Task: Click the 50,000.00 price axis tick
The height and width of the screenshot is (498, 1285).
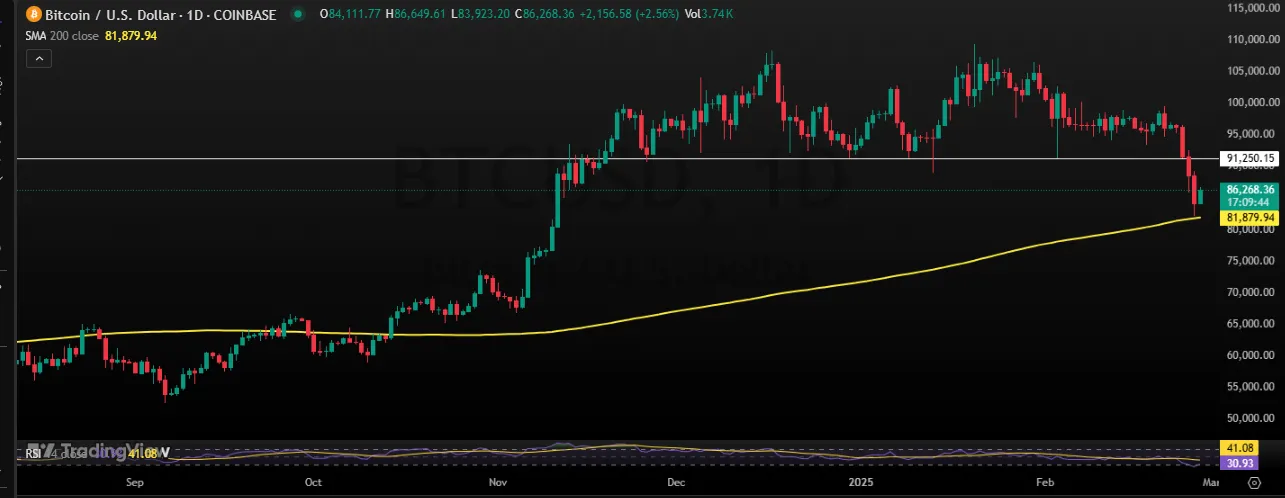Action: (1253, 418)
